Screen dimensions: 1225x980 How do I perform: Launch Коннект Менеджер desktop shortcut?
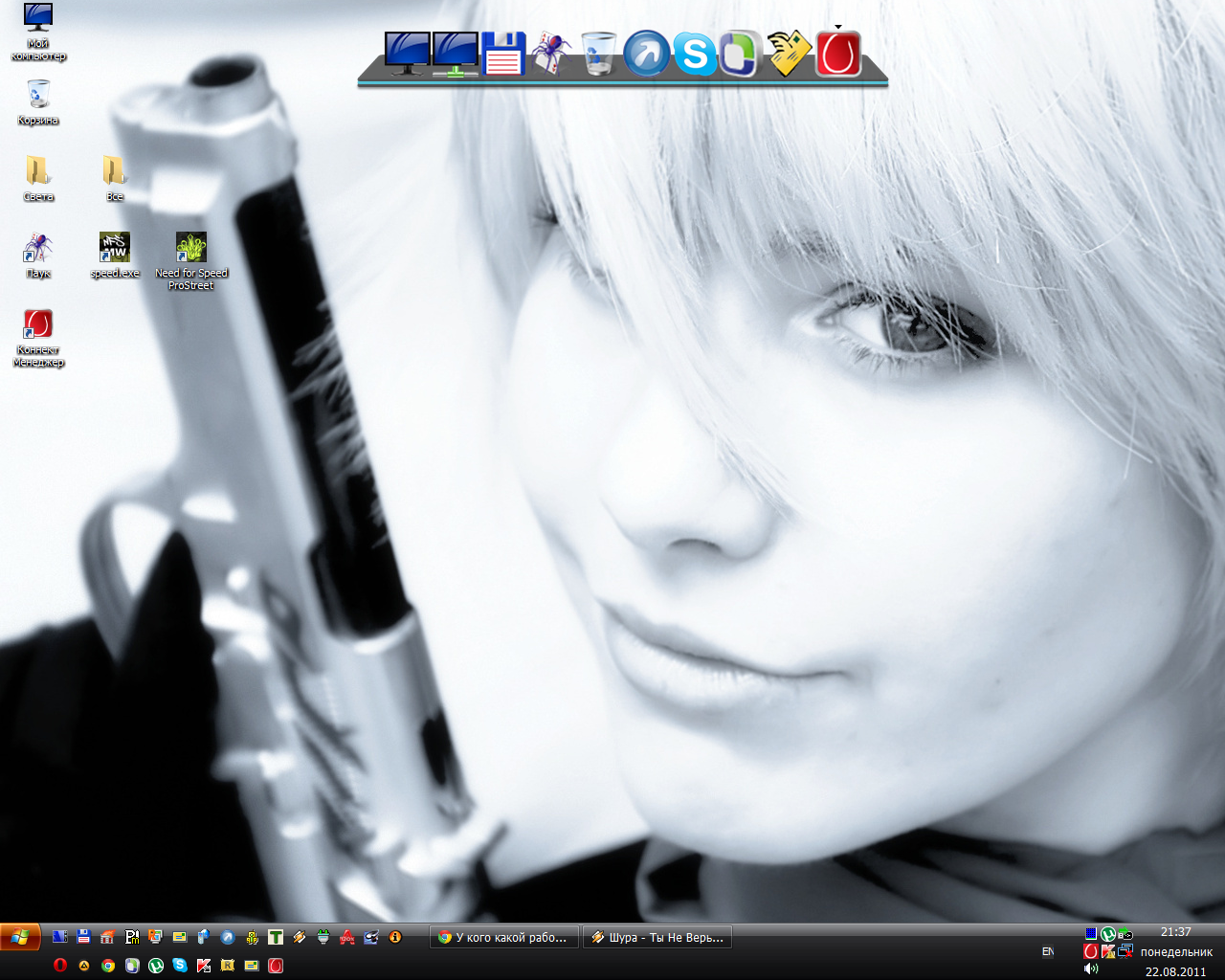[38, 325]
